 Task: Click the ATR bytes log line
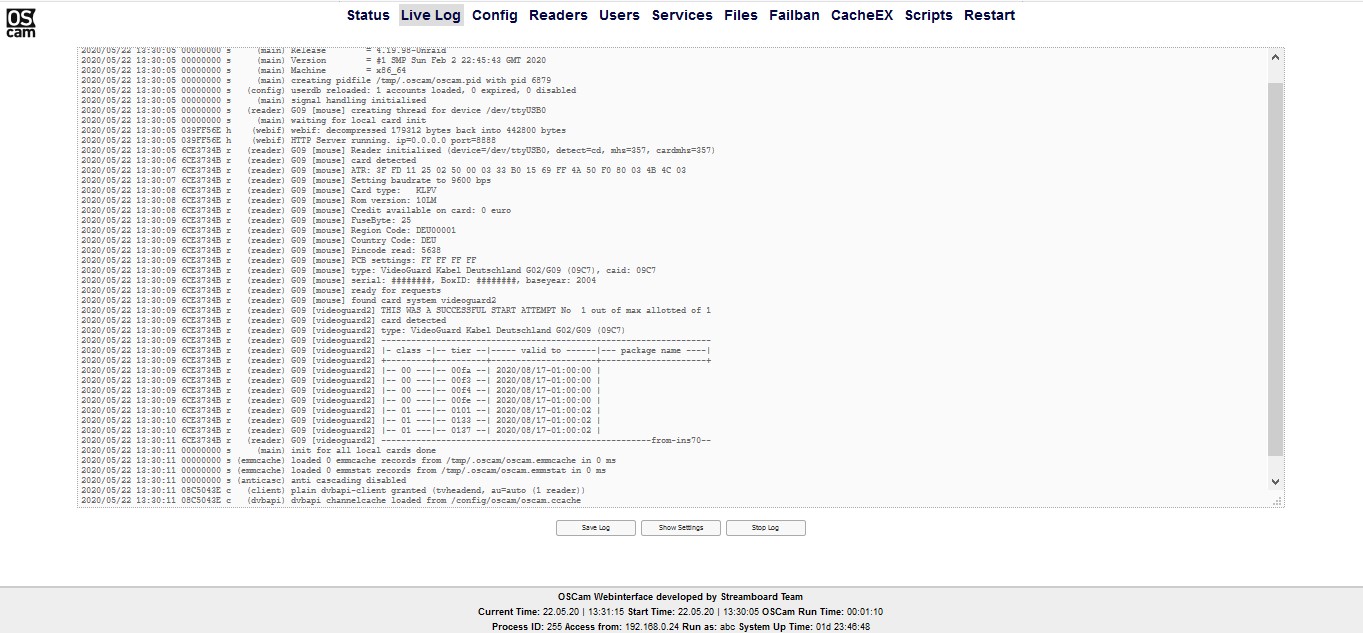pyautogui.click(x=384, y=170)
